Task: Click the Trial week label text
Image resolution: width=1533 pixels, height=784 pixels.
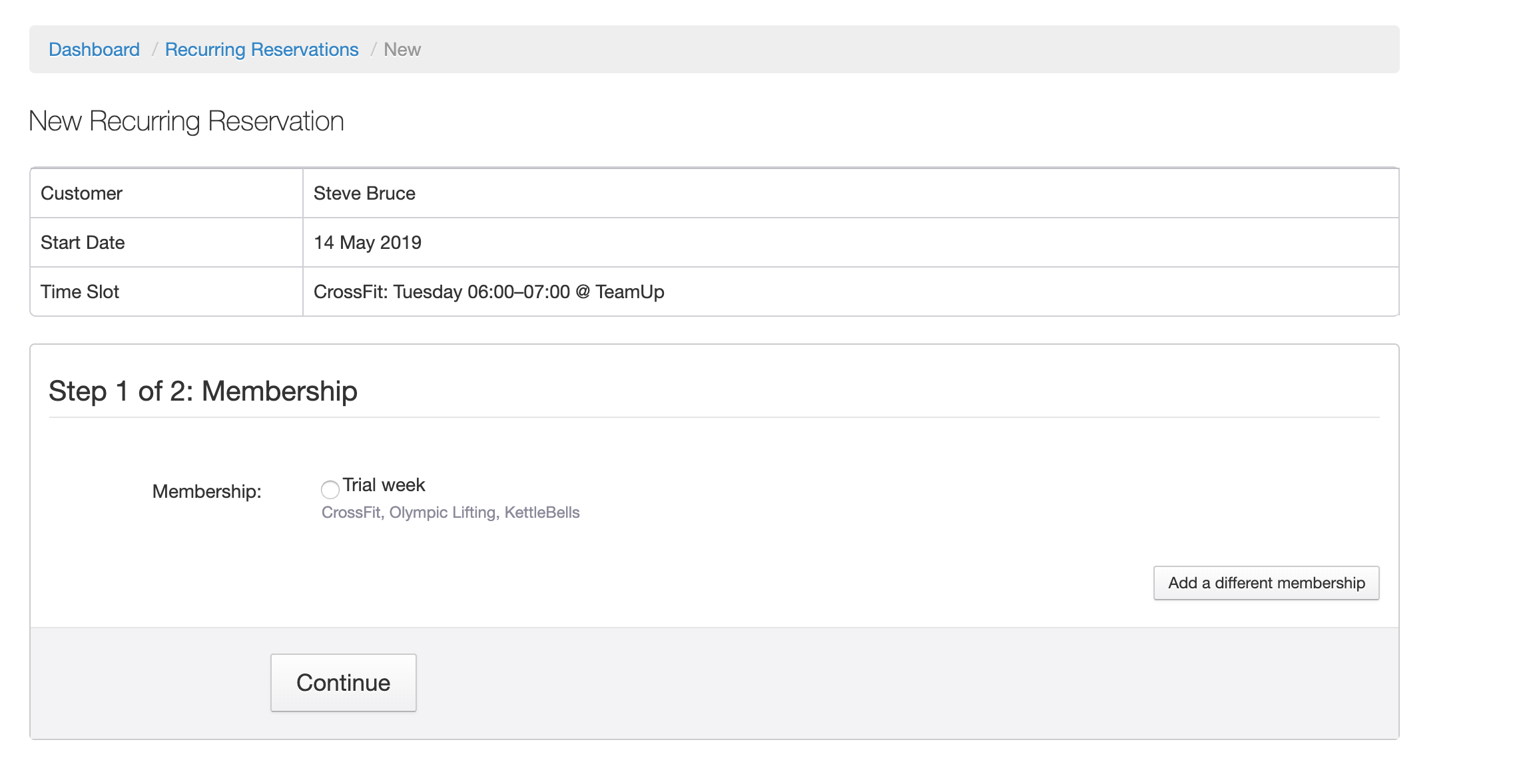Action: tap(384, 485)
